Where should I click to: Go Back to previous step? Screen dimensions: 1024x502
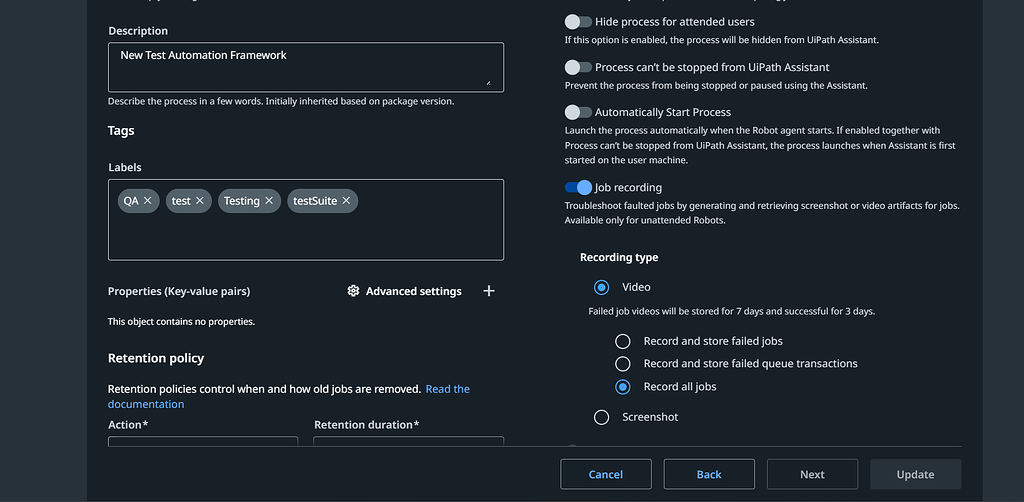point(709,474)
